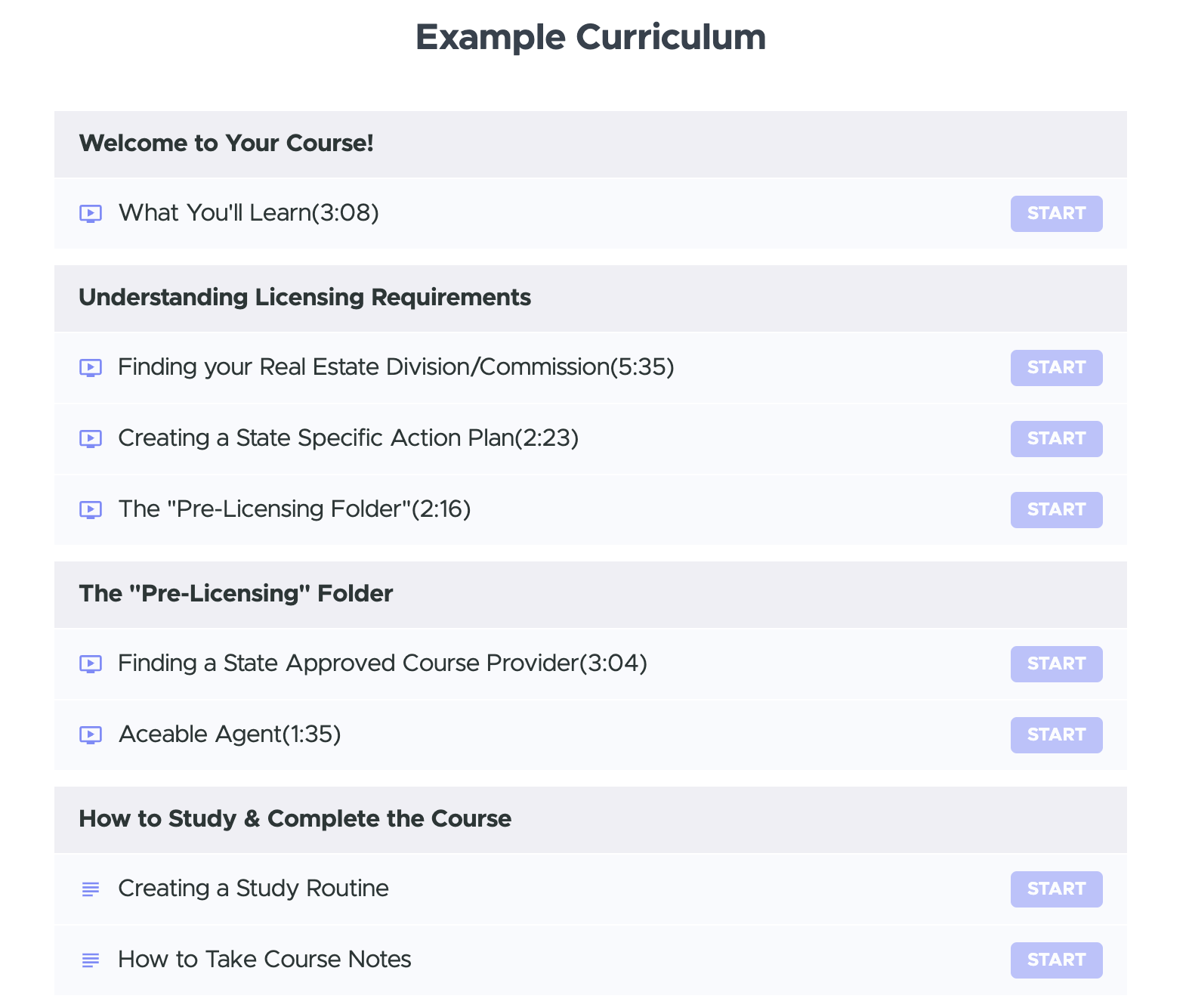The image size is (1186, 1008).
Task: Start the Creating a Study Routine lesson
Action: [x=1056, y=889]
